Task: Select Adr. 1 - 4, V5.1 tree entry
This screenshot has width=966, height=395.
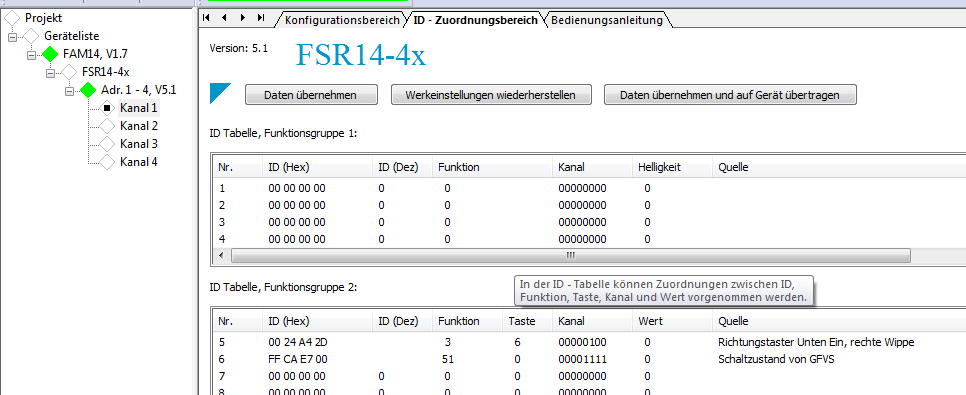Action: 139,90
